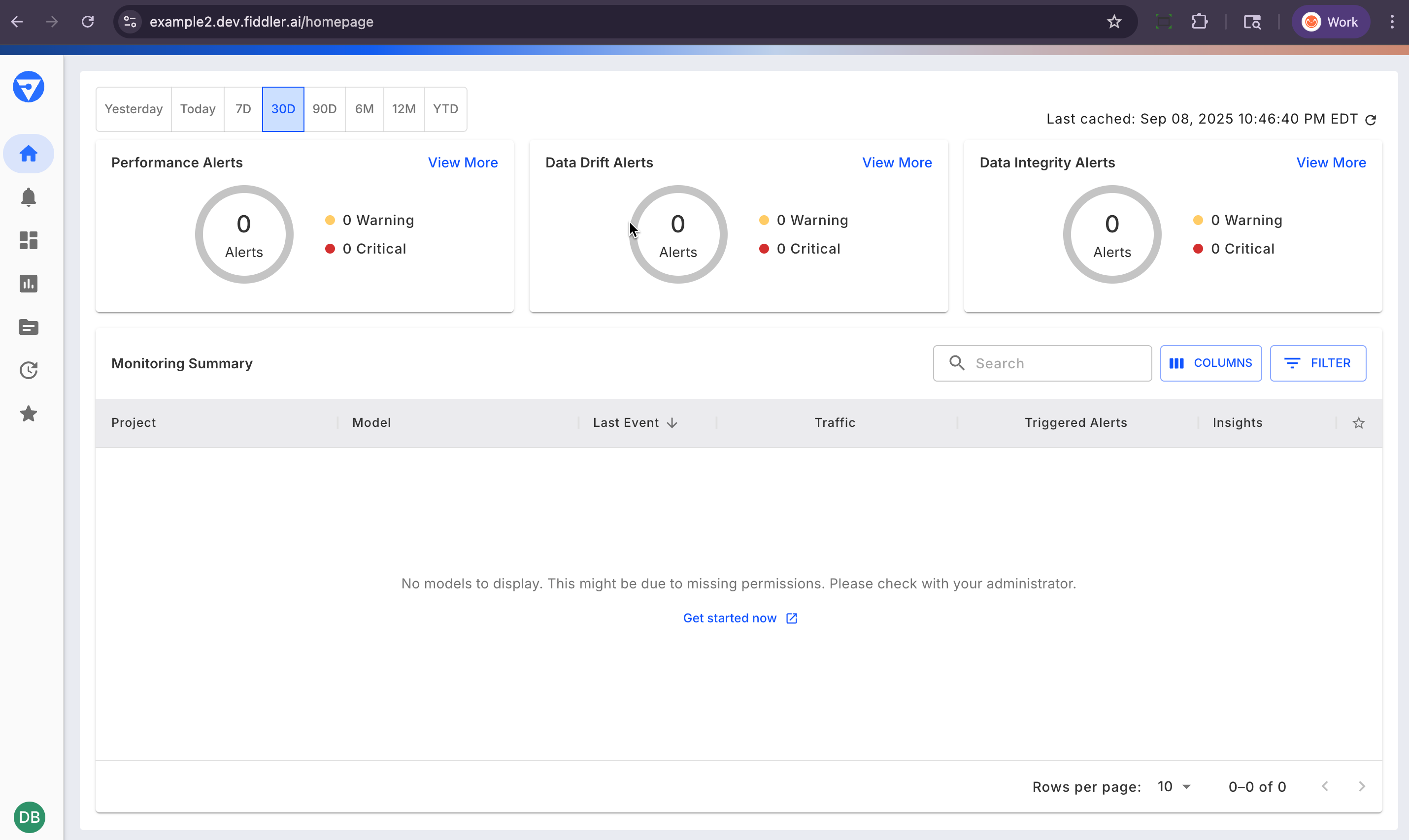Open alerts via the bell icon
The height and width of the screenshot is (840, 1409).
(28, 197)
